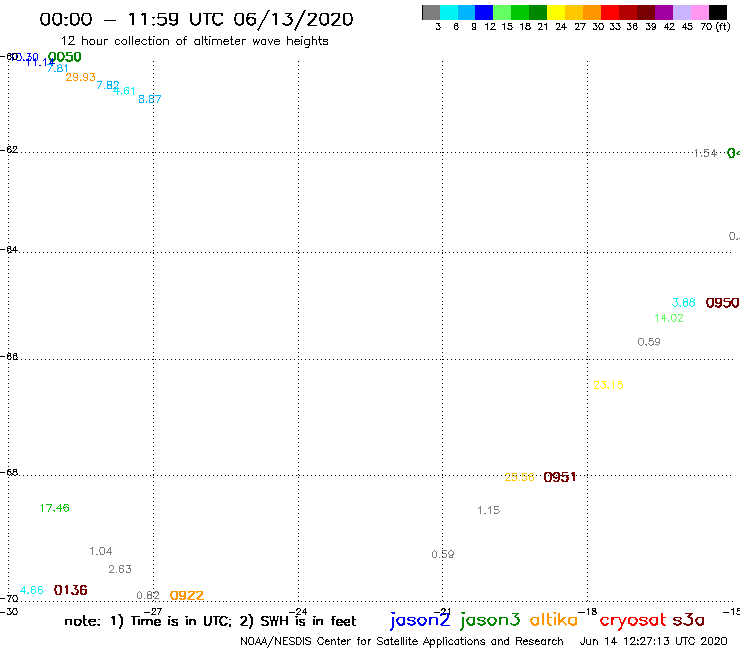Click the cyan wave height 3.86
The image size is (740, 650).
(x=683, y=303)
